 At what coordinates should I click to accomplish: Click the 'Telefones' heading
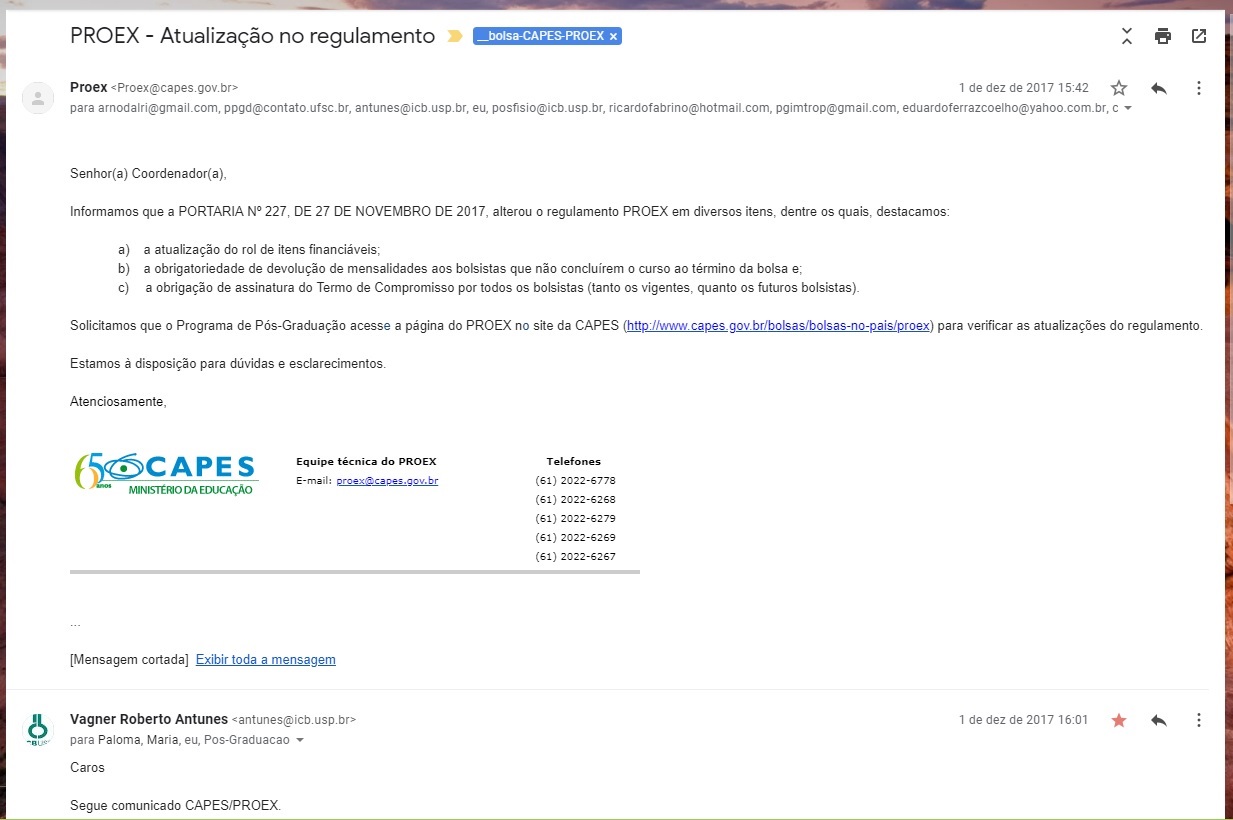(x=574, y=462)
